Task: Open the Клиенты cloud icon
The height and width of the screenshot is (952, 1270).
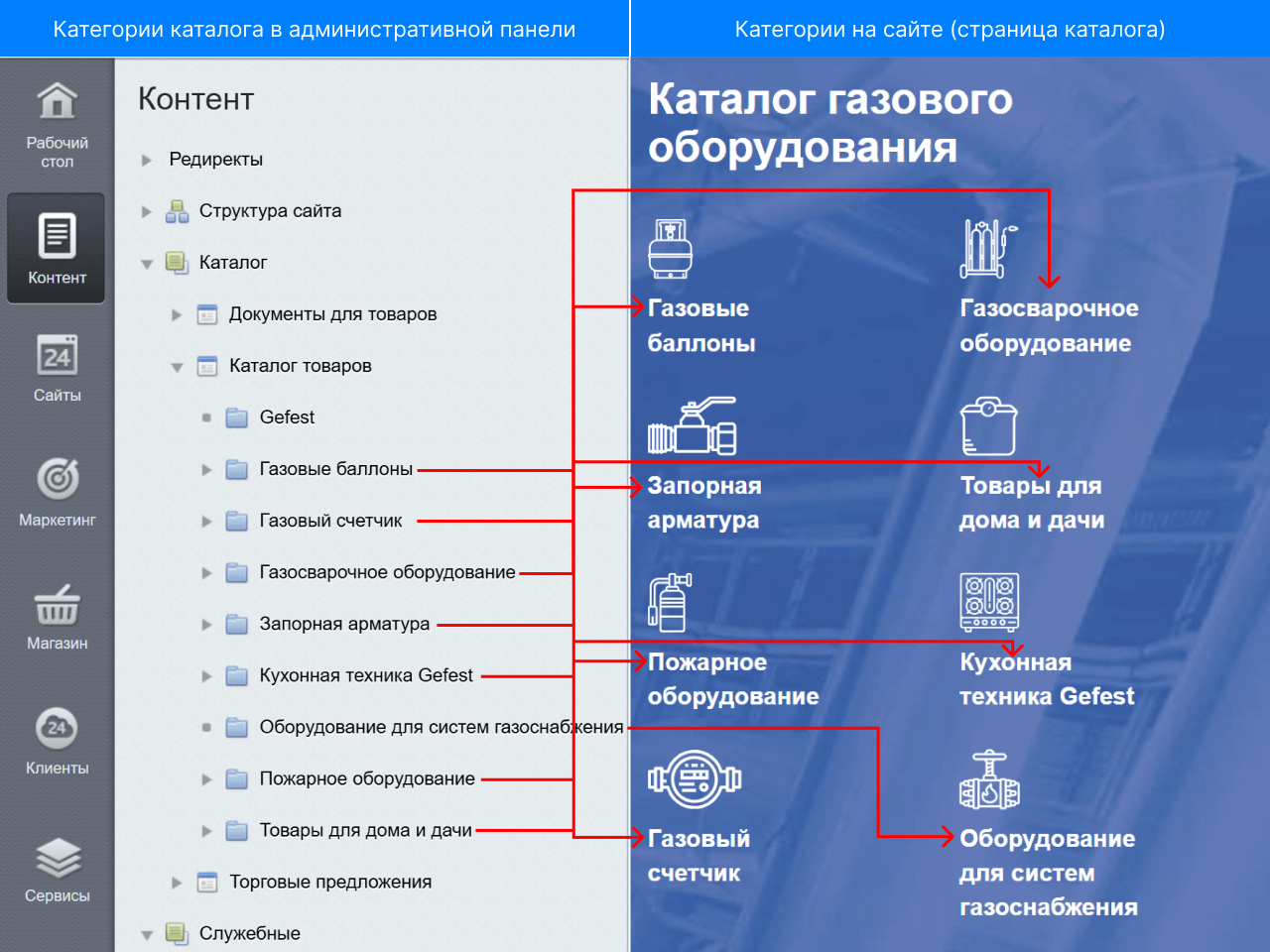Action: click(x=57, y=728)
